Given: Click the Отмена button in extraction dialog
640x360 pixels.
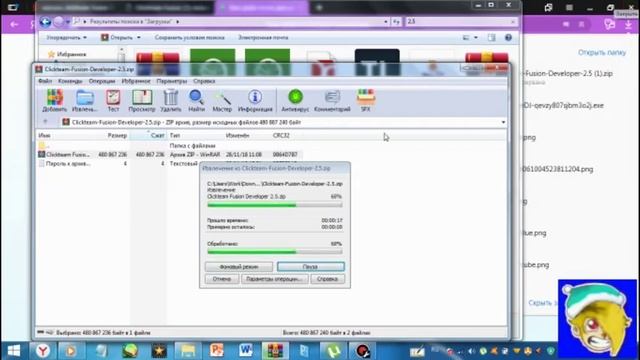Looking at the screenshot, I should 222,279.
